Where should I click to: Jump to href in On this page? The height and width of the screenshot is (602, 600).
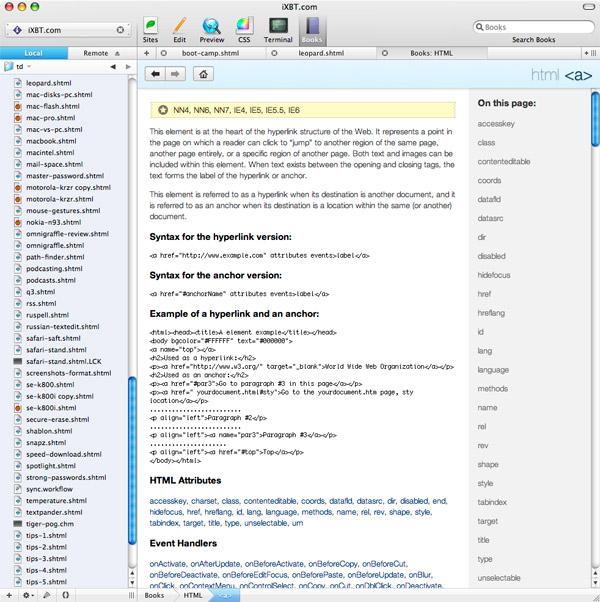pyautogui.click(x=484, y=294)
